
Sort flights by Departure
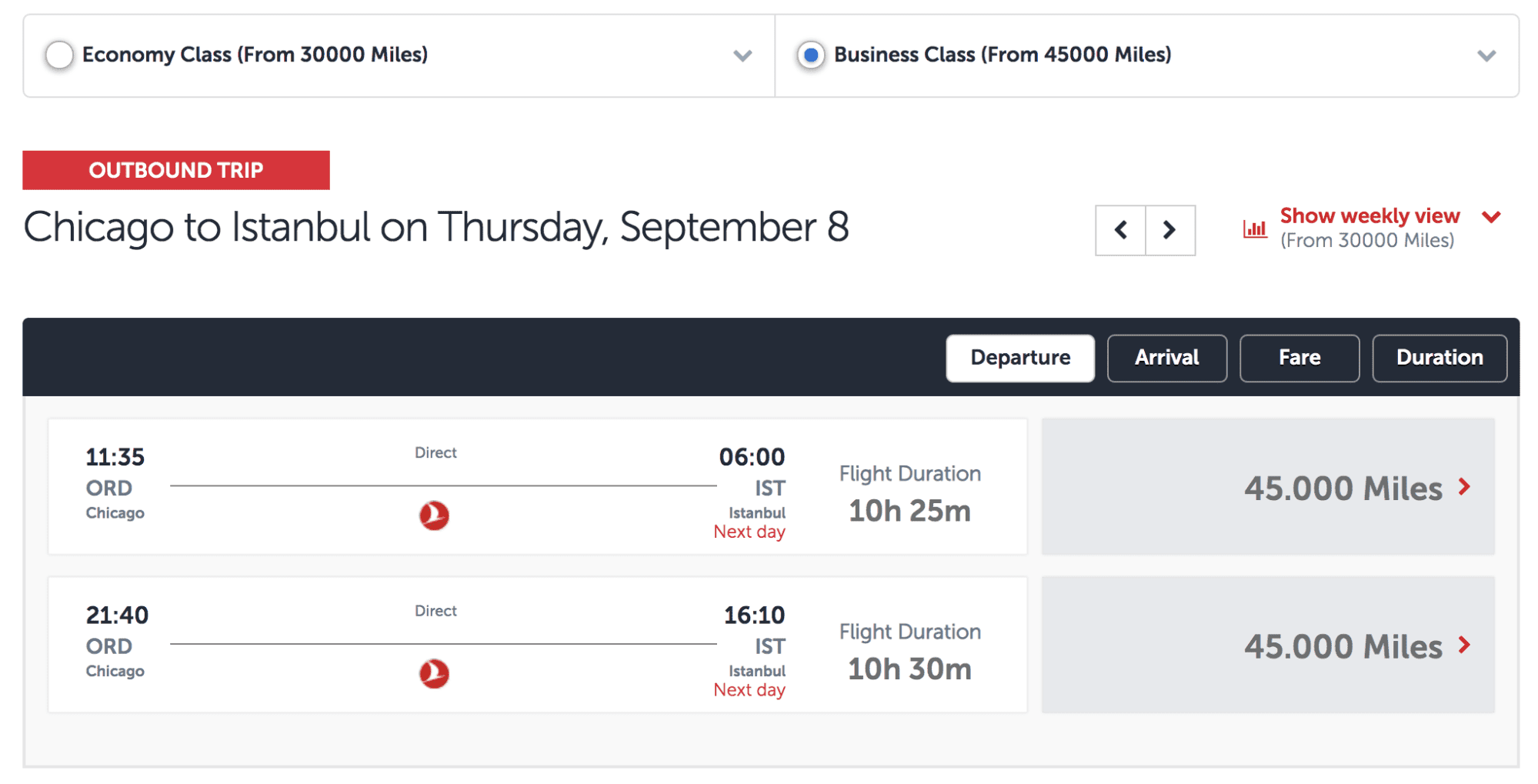1020,358
